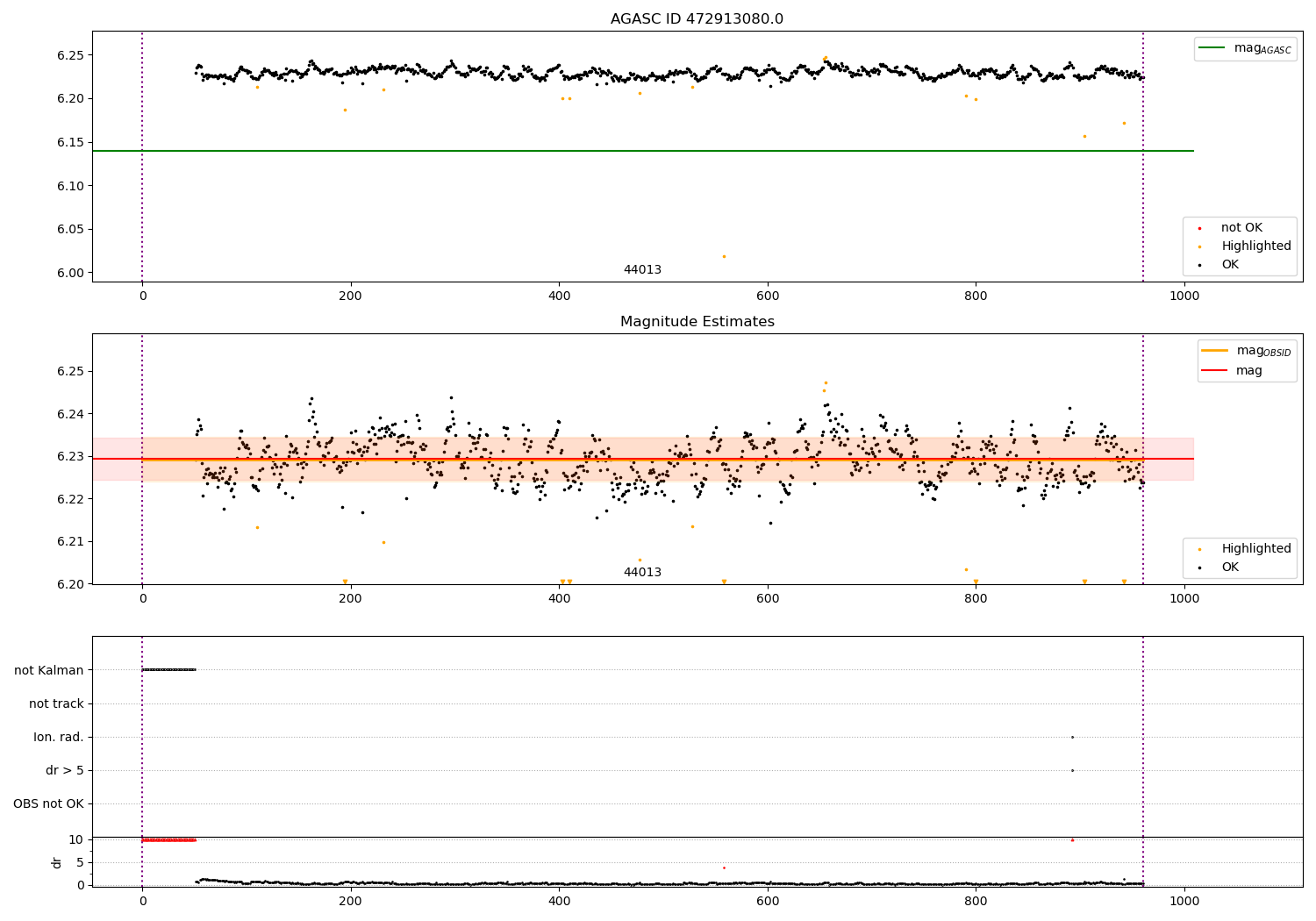Click the 'not Kalman' row label
The image size is (1316, 921).
(49, 670)
